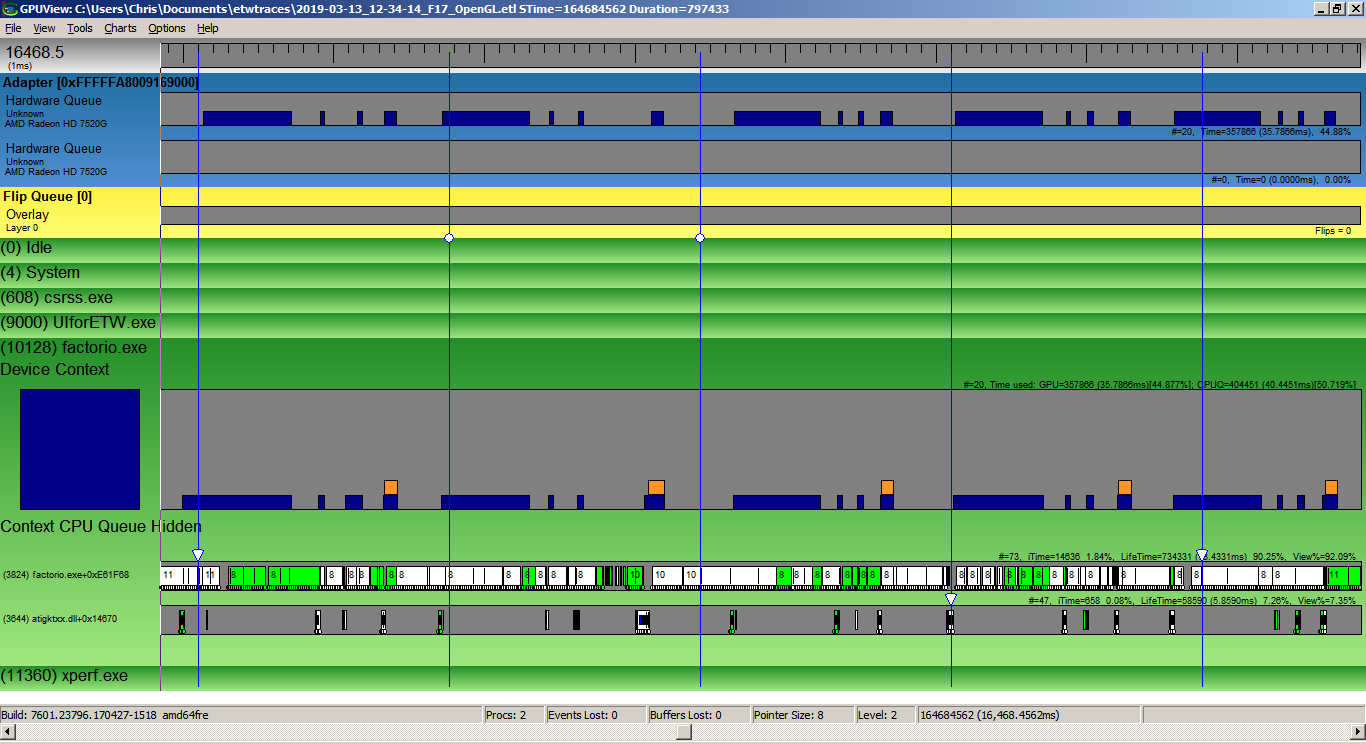
Task: Expand the (11360) xperf.exe process row
Action: click(x=64, y=676)
